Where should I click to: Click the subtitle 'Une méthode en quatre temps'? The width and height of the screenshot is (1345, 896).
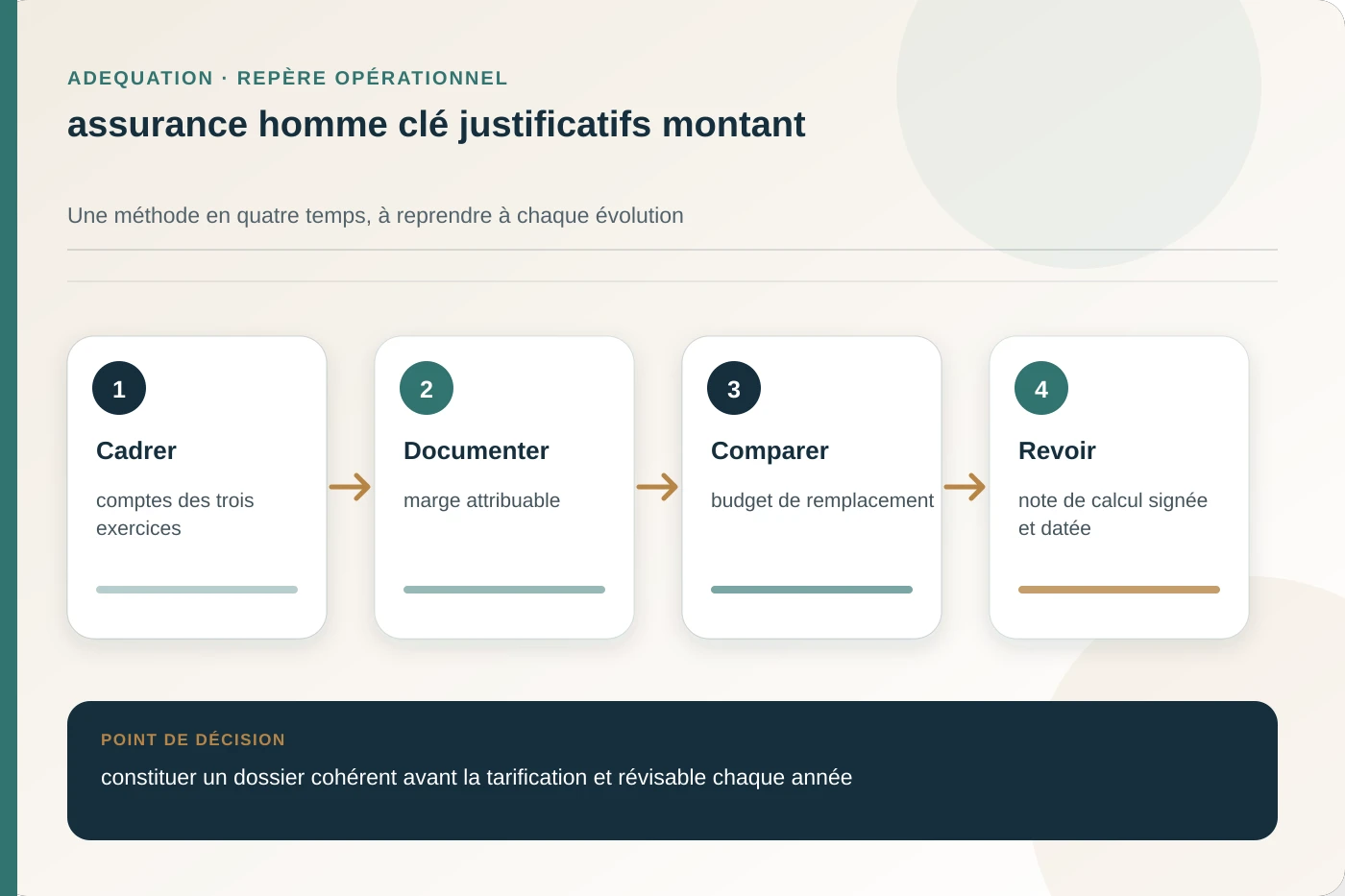(x=217, y=215)
